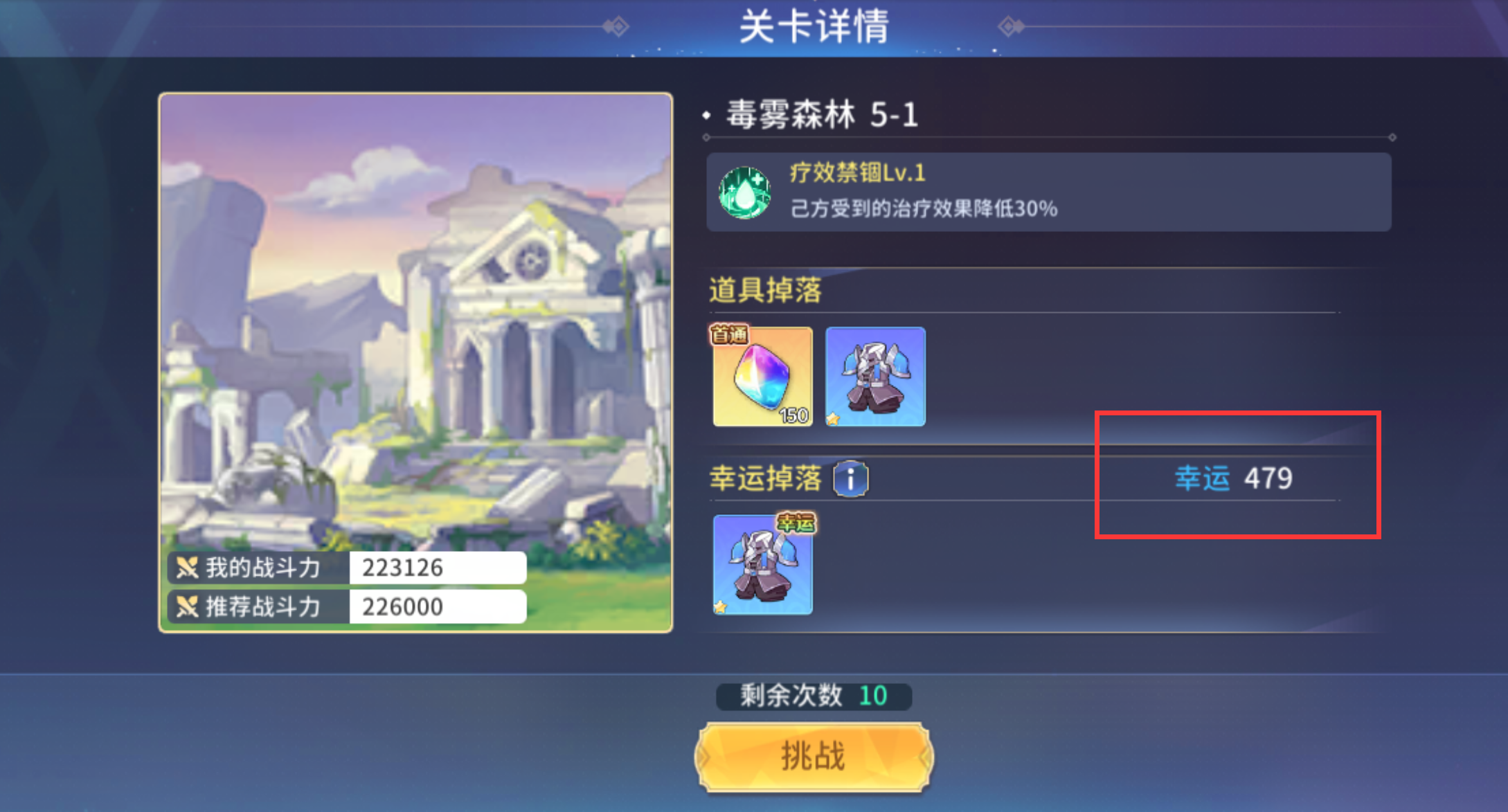Image resolution: width=1508 pixels, height=812 pixels.
Task: Open the 幸运掉落 info icon
Action: pyautogui.click(x=850, y=478)
